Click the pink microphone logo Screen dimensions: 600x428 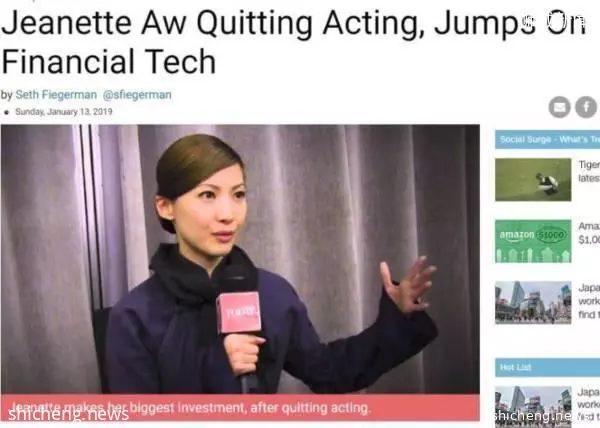(239, 312)
